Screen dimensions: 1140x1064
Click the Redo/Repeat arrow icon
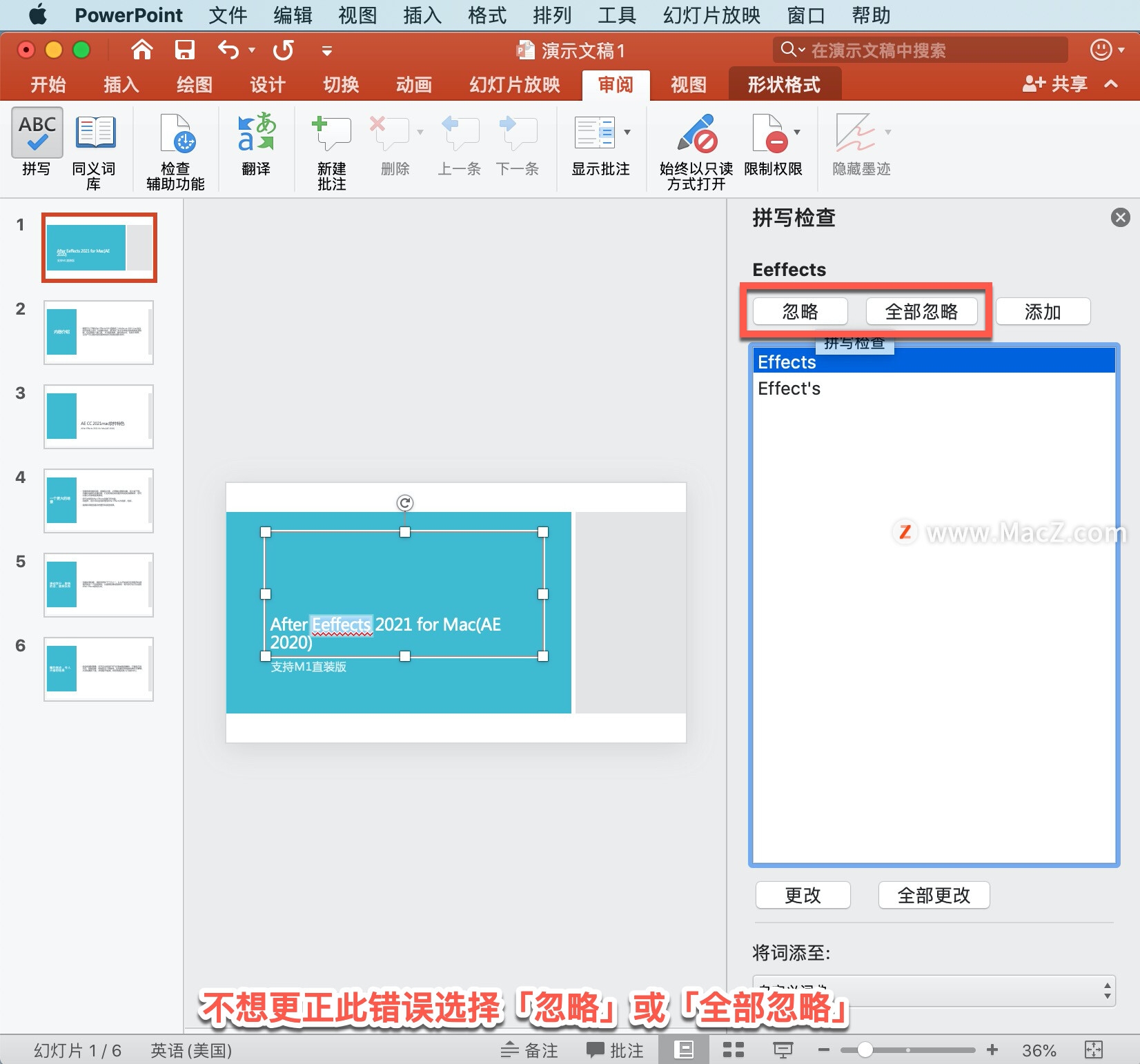pyautogui.click(x=284, y=50)
